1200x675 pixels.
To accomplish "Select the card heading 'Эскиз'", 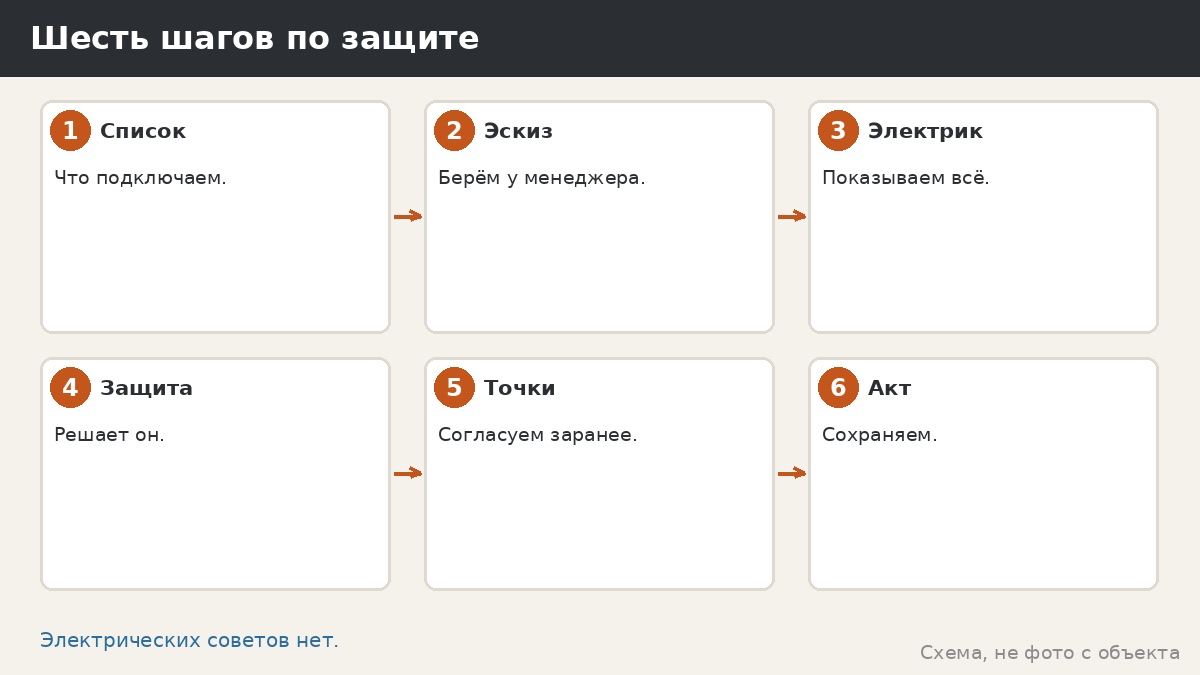I will click(518, 131).
